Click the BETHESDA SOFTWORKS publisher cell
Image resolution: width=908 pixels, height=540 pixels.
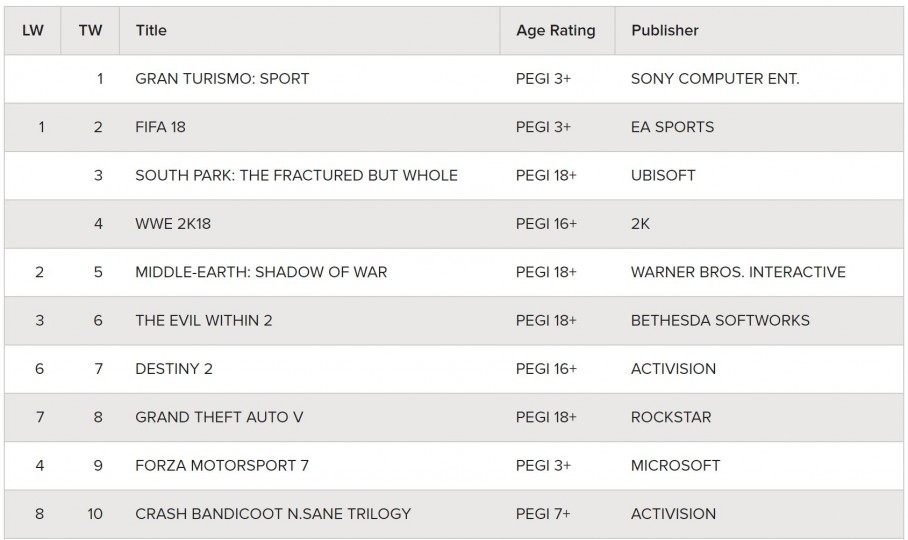tap(720, 321)
